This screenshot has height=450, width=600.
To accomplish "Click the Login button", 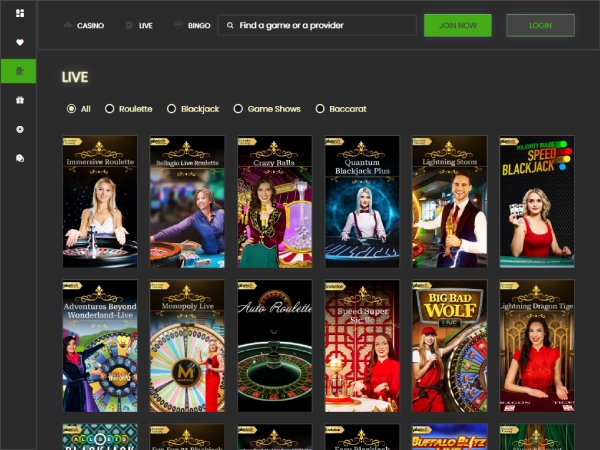I will tap(540, 26).
